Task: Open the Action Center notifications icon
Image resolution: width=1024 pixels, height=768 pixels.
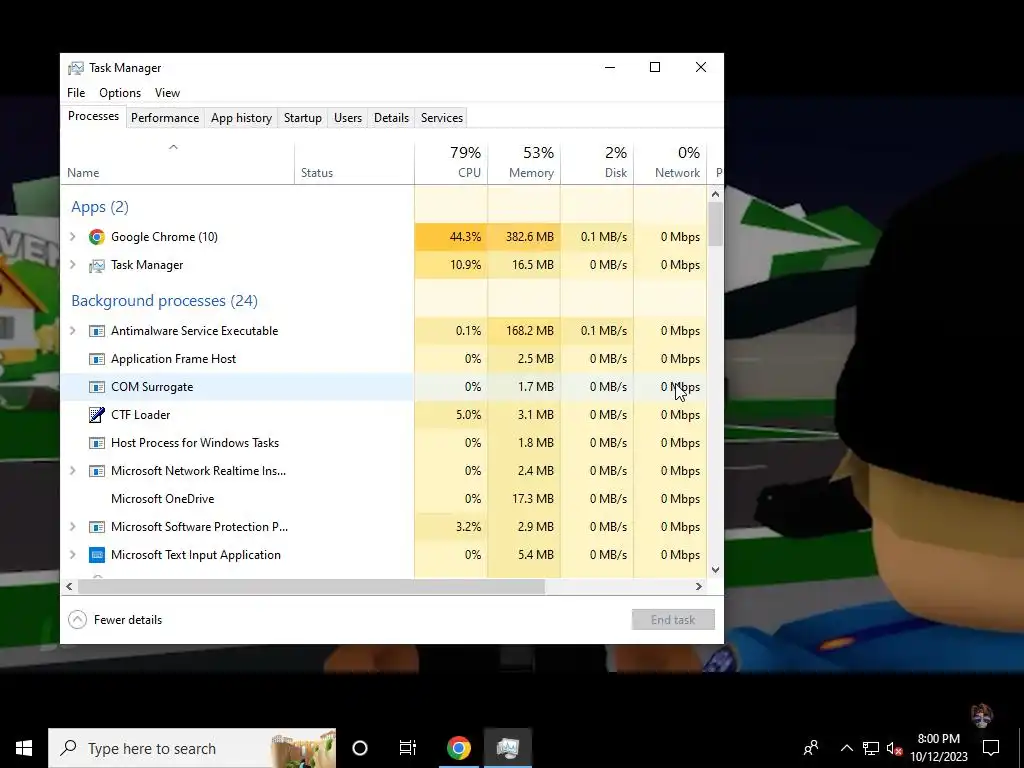Action: pyautogui.click(x=991, y=748)
